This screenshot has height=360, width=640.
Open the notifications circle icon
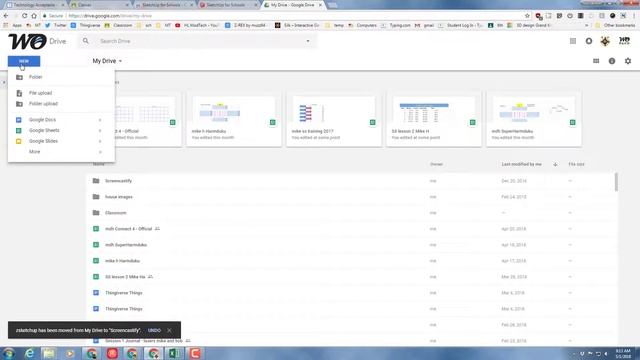pos(589,41)
